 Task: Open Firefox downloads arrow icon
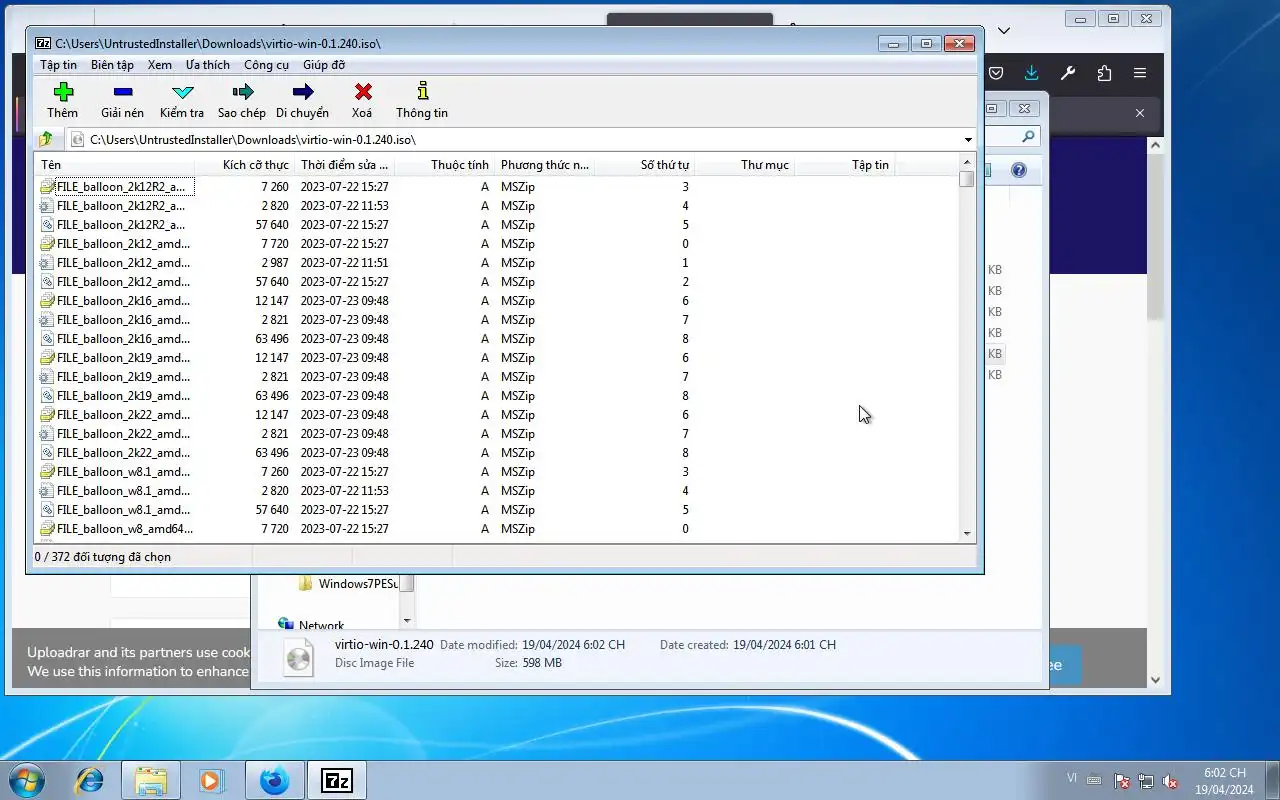coord(1031,73)
